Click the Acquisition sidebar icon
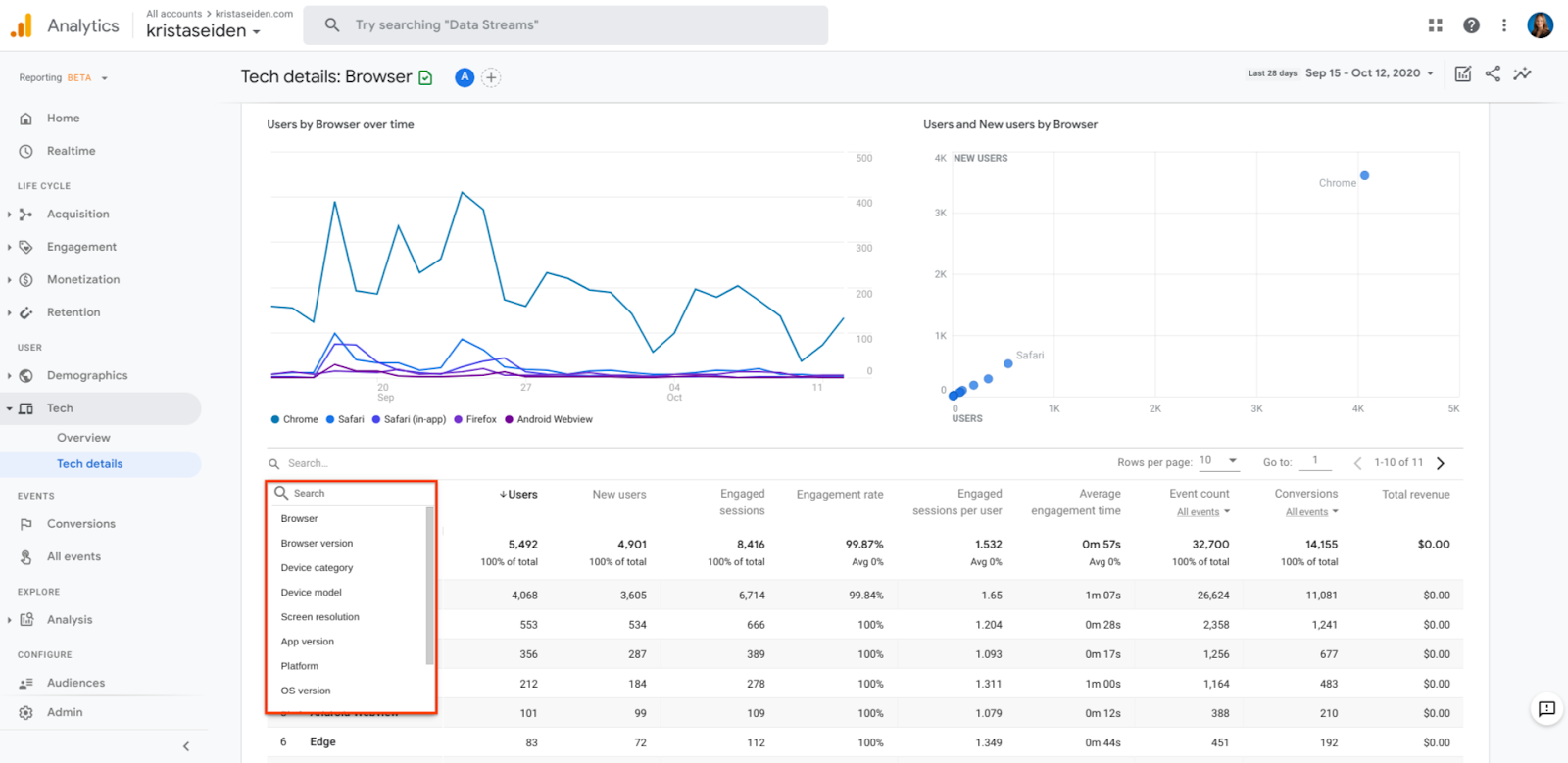This screenshot has height=763, width=1568. click(26, 215)
